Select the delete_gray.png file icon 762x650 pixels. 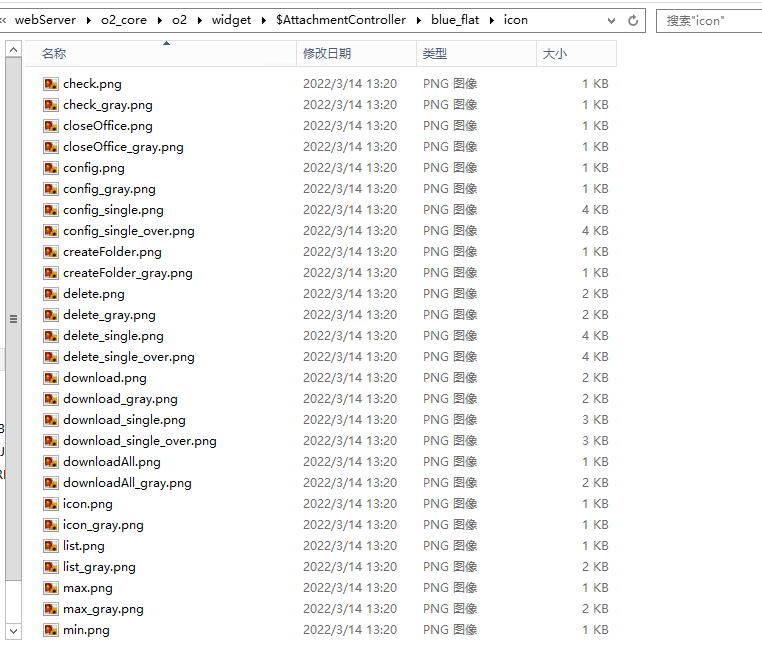point(51,315)
